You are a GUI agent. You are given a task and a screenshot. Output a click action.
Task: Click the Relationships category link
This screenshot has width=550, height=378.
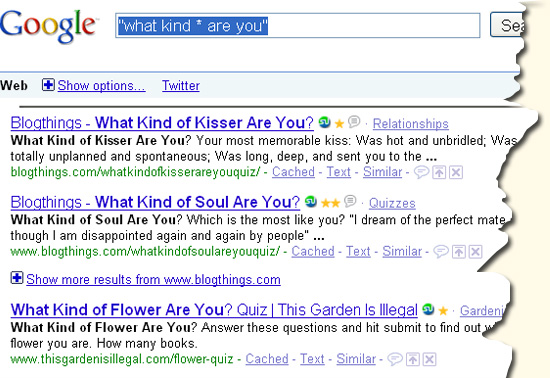click(410, 123)
